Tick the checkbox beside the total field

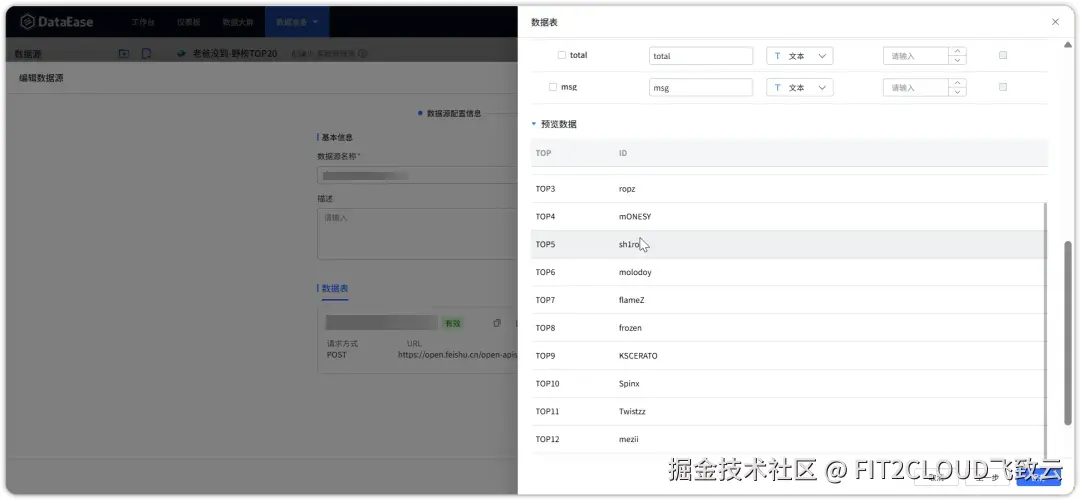[x=561, y=55]
